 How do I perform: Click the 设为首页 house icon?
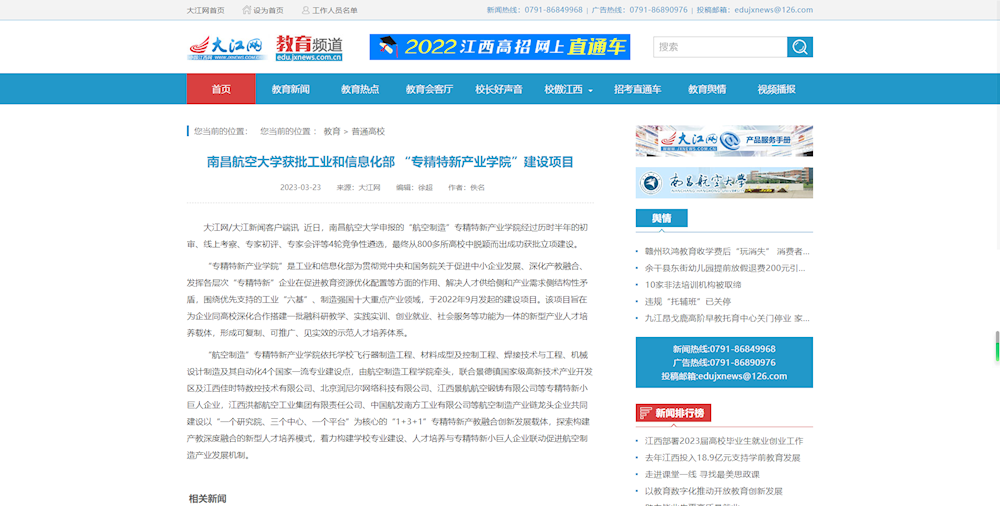tap(246, 10)
